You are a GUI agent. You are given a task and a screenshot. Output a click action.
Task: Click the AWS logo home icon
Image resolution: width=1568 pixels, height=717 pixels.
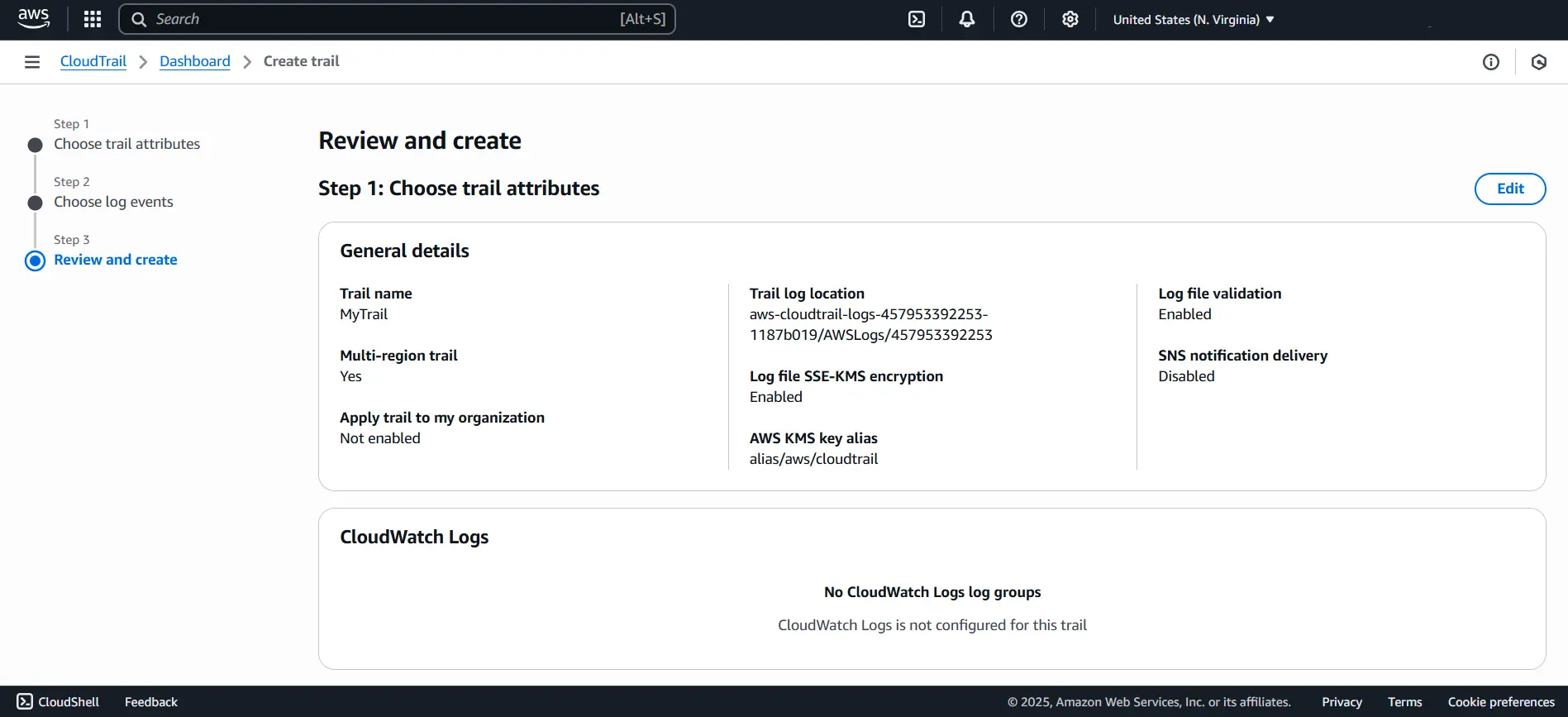(33, 19)
